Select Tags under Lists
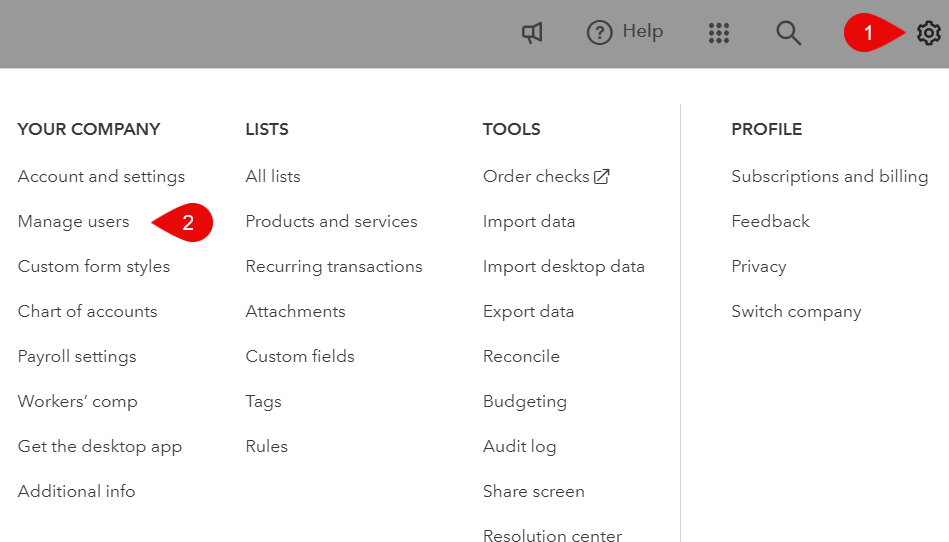The image size is (949, 542). pyautogui.click(x=263, y=402)
